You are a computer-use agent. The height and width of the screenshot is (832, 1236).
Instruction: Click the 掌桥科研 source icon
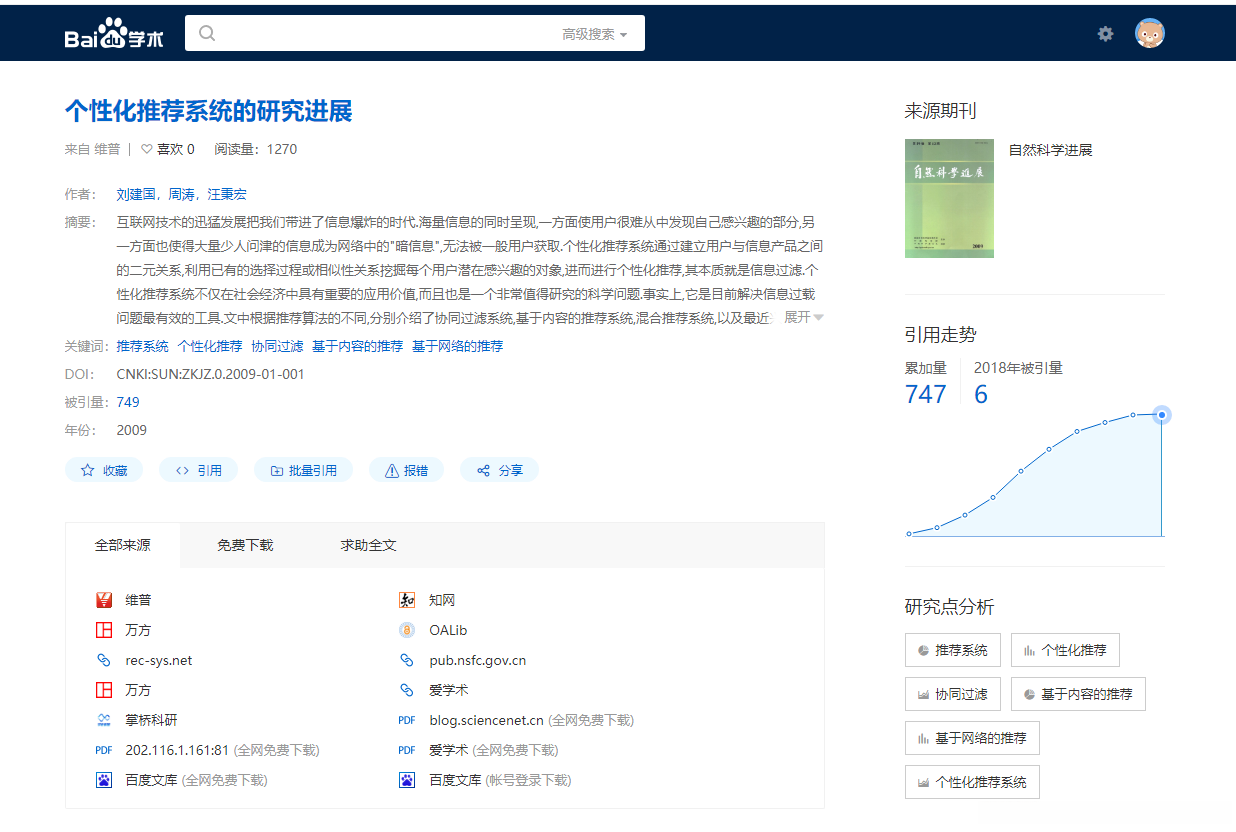(x=104, y=719)
